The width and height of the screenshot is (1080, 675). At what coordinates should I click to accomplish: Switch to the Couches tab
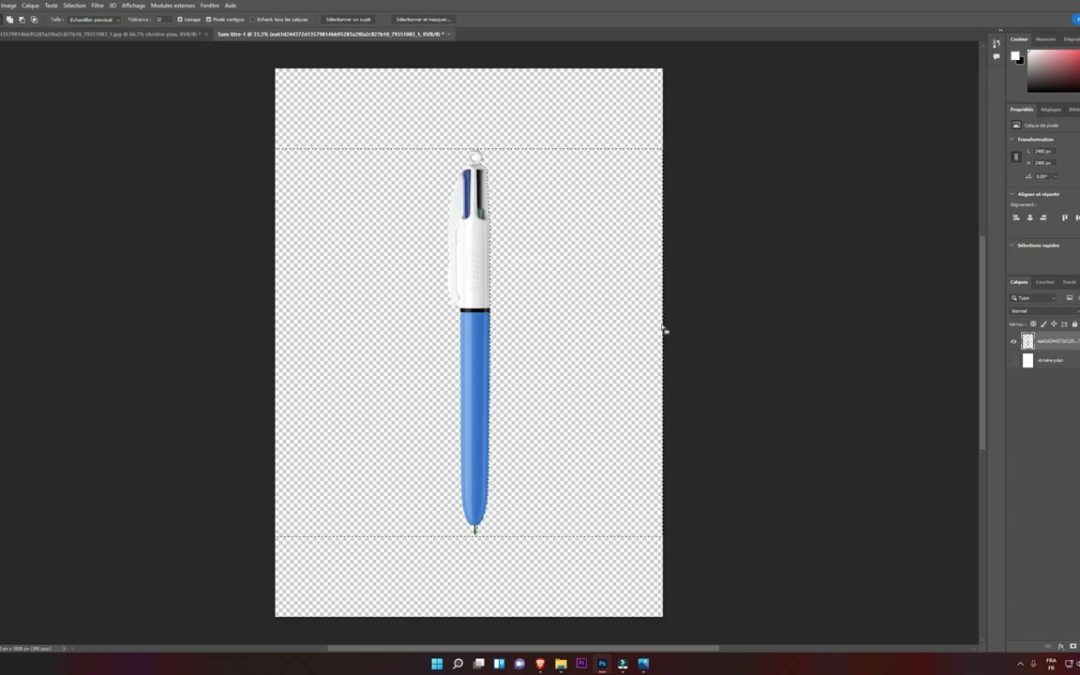(x=1044, y=282)
